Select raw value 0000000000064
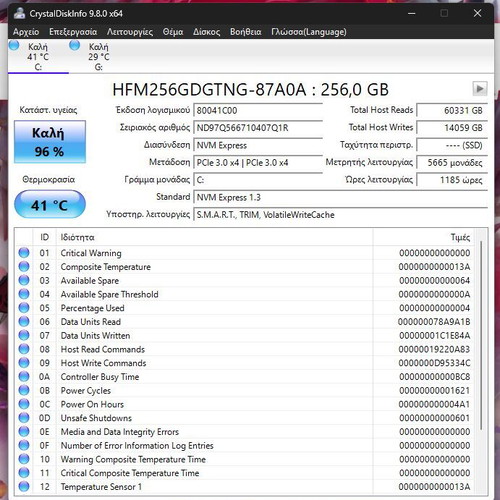The image size is (500, 500). click(x=435, y=280)
